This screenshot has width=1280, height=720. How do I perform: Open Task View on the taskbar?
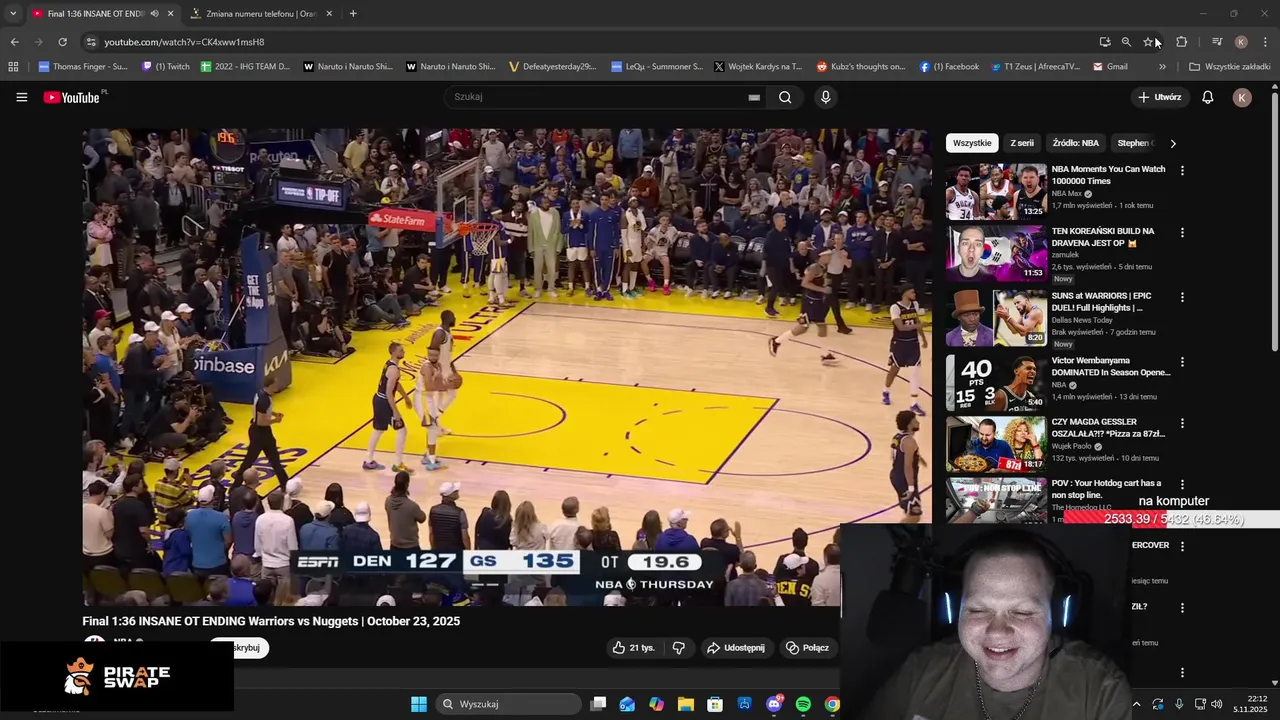(x=598, y=704)
